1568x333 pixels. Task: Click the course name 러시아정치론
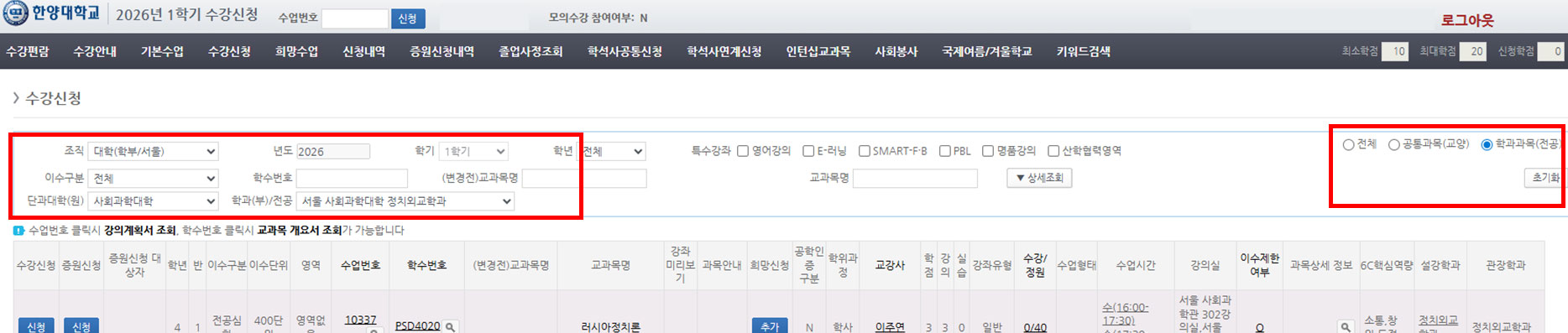pos(610,327)
